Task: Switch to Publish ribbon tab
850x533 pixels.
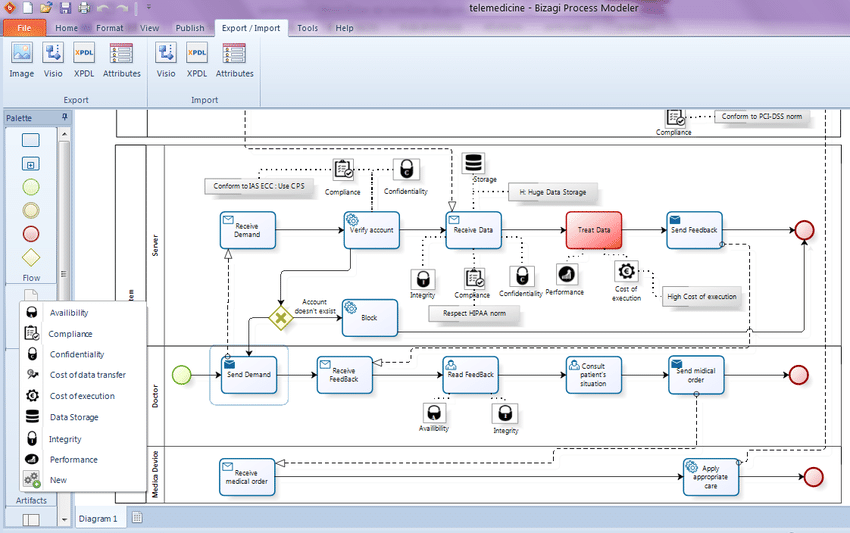Action: click(190, 28)
